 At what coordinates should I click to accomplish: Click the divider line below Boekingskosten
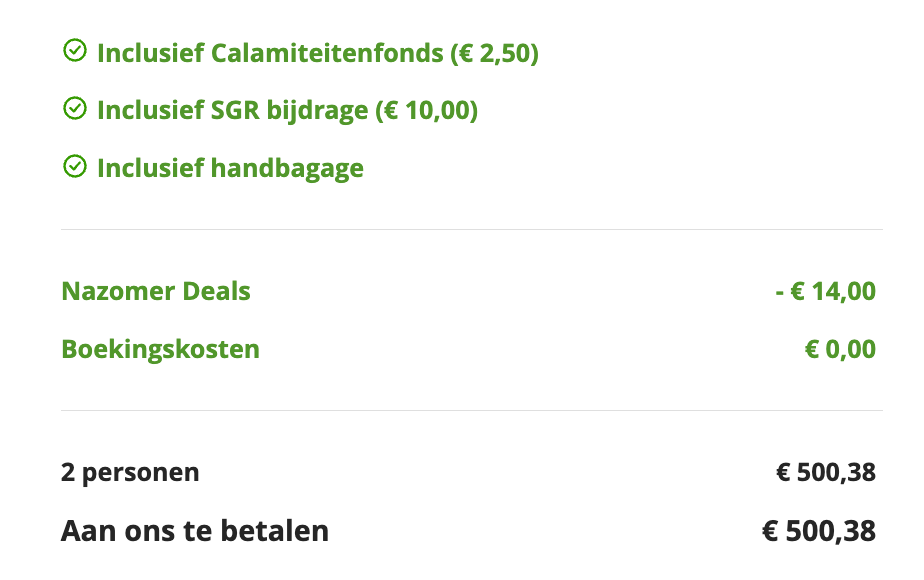pos(471,410)
